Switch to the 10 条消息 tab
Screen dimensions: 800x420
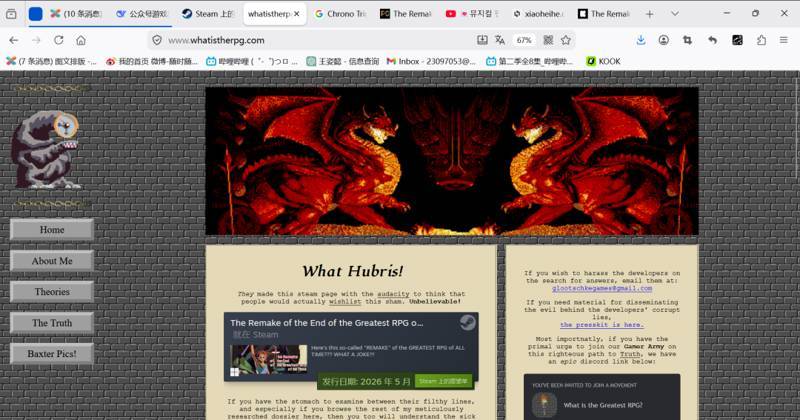point(77,14)
